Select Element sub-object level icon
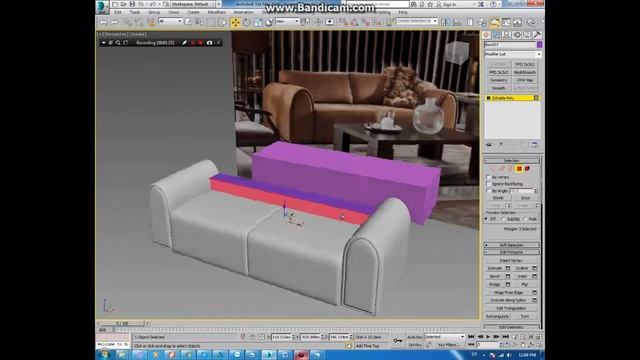 [527, 169]
